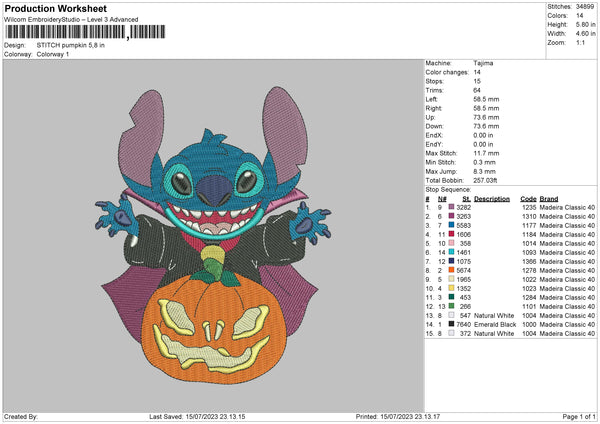Click the Stitch pumpkin embroidery design preview
This screenshot has width=600, height=424.
point(213,235)
